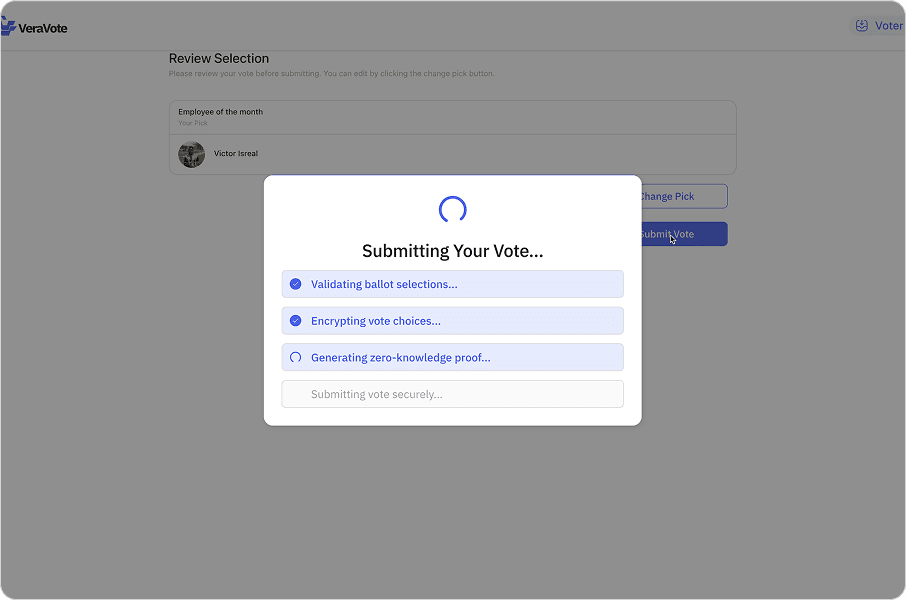This screenshot has width=906, height=600.
Task: Click the Change Pick button
Action: 683,196
